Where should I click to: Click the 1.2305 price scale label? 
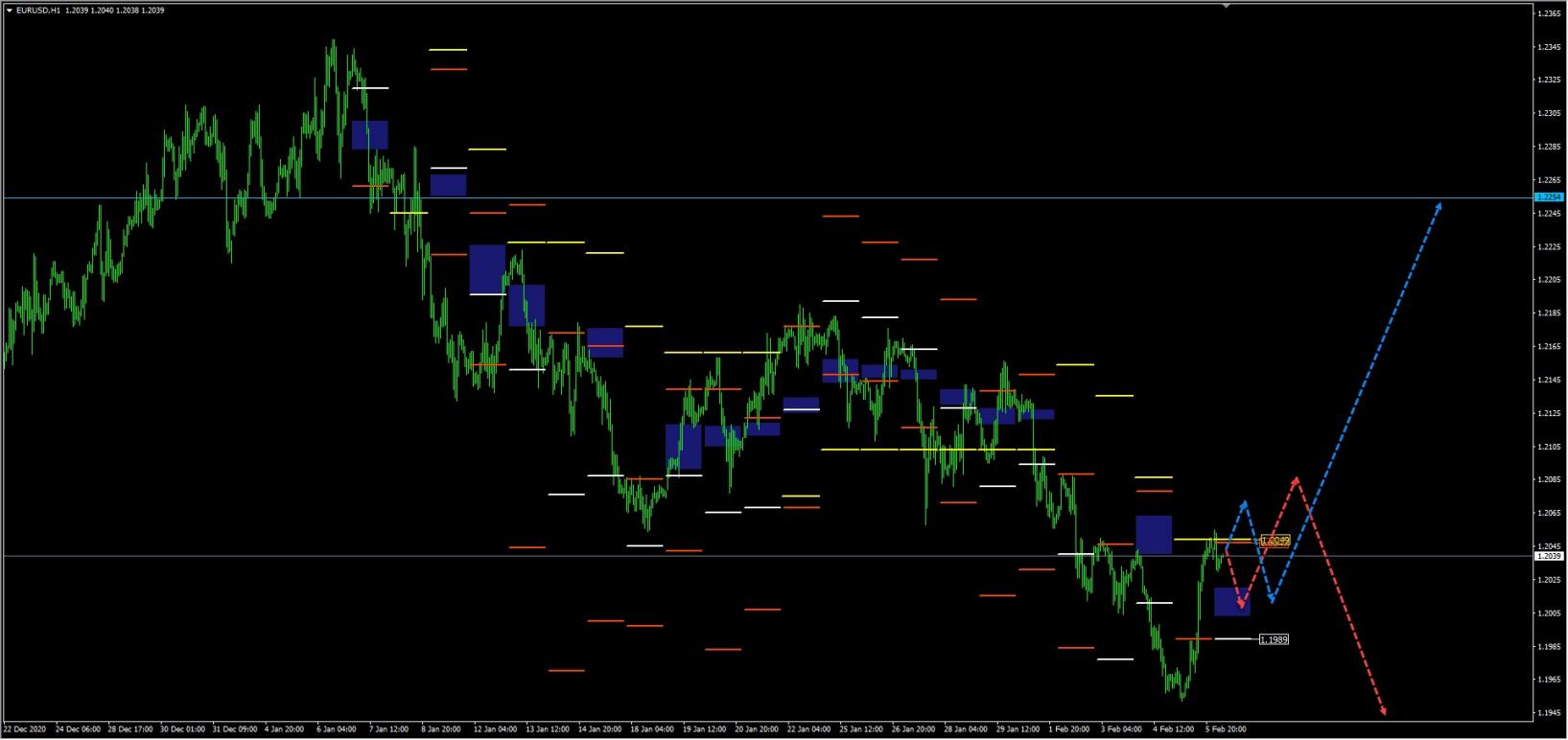tap(1549, 113)
